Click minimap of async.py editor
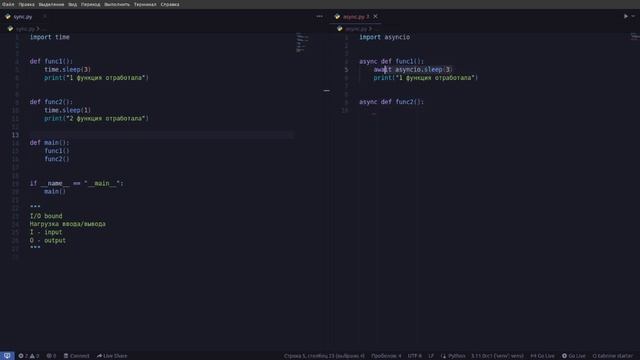 tap(635, 37)
